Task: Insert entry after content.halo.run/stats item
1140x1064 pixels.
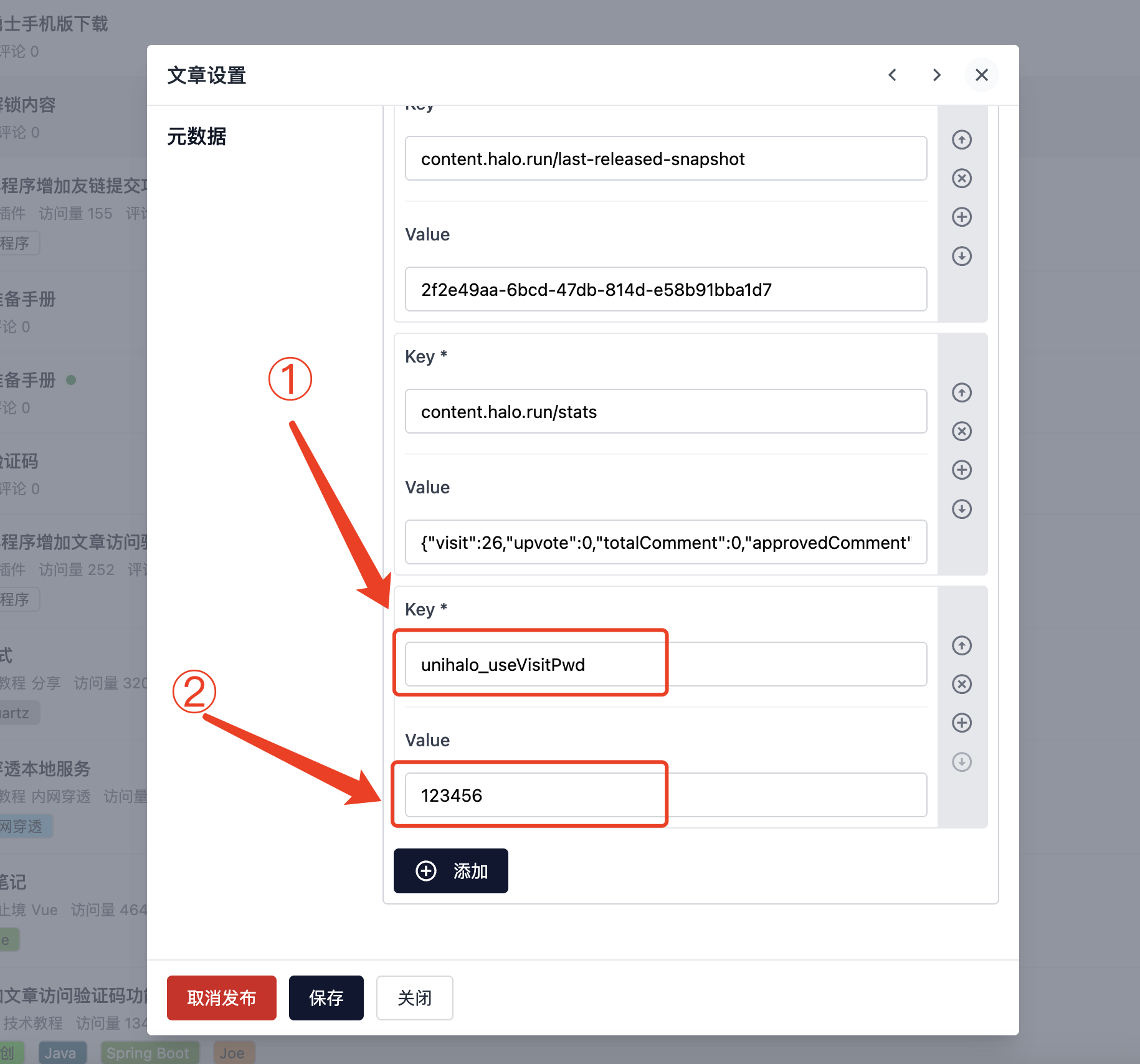Action: coord(961,470)
